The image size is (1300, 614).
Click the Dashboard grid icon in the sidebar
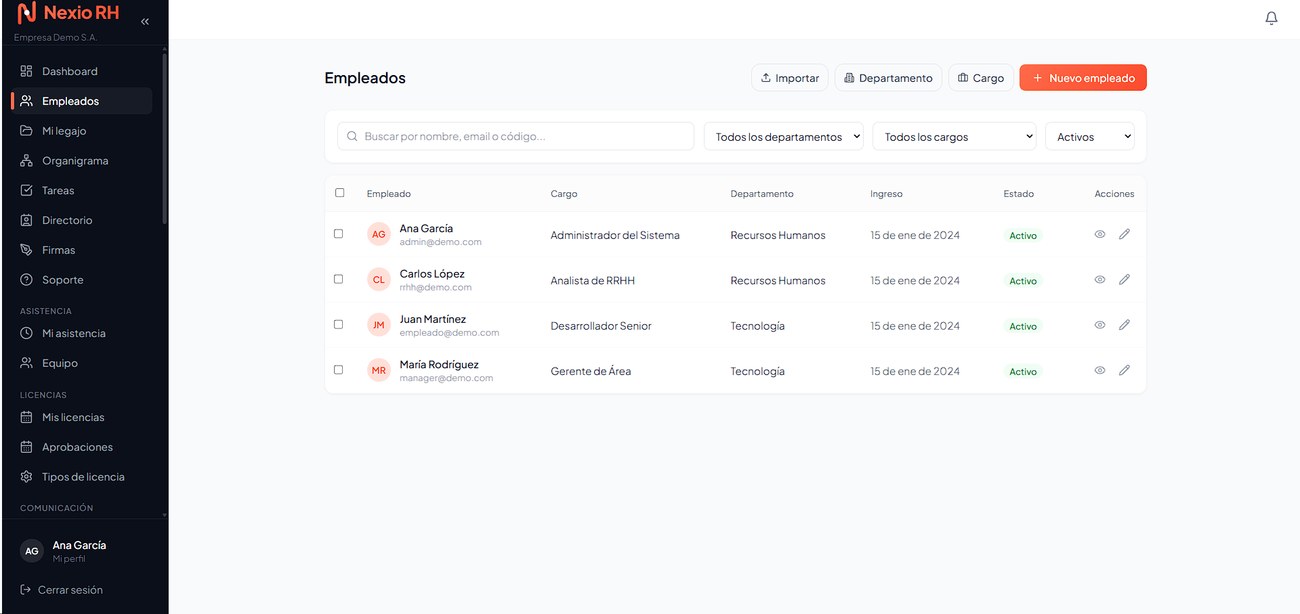[27, 71]
